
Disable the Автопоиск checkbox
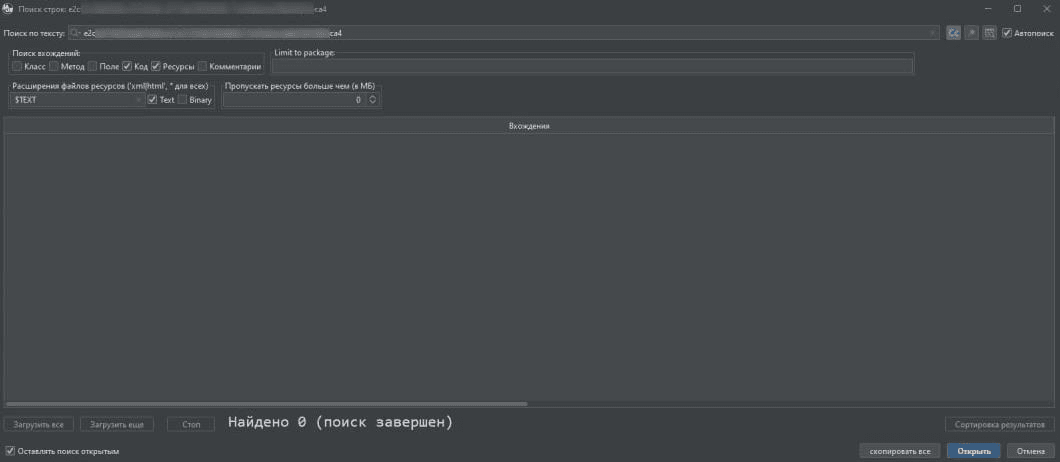1007,33
